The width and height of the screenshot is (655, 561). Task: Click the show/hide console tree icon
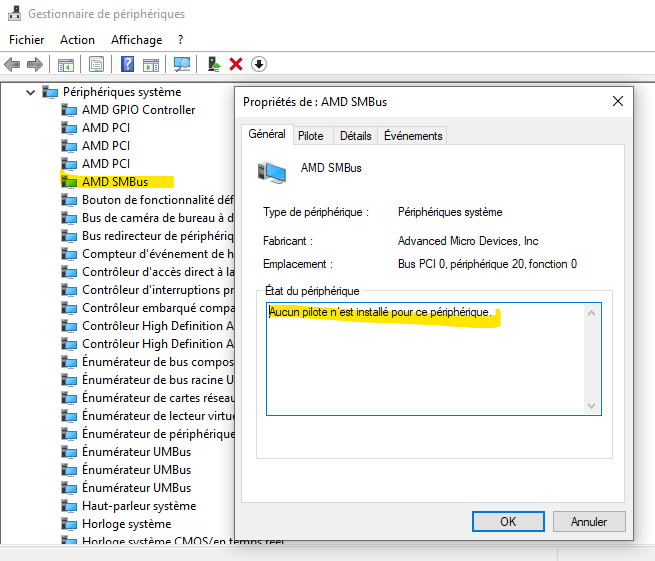click(x=66, y=65)
